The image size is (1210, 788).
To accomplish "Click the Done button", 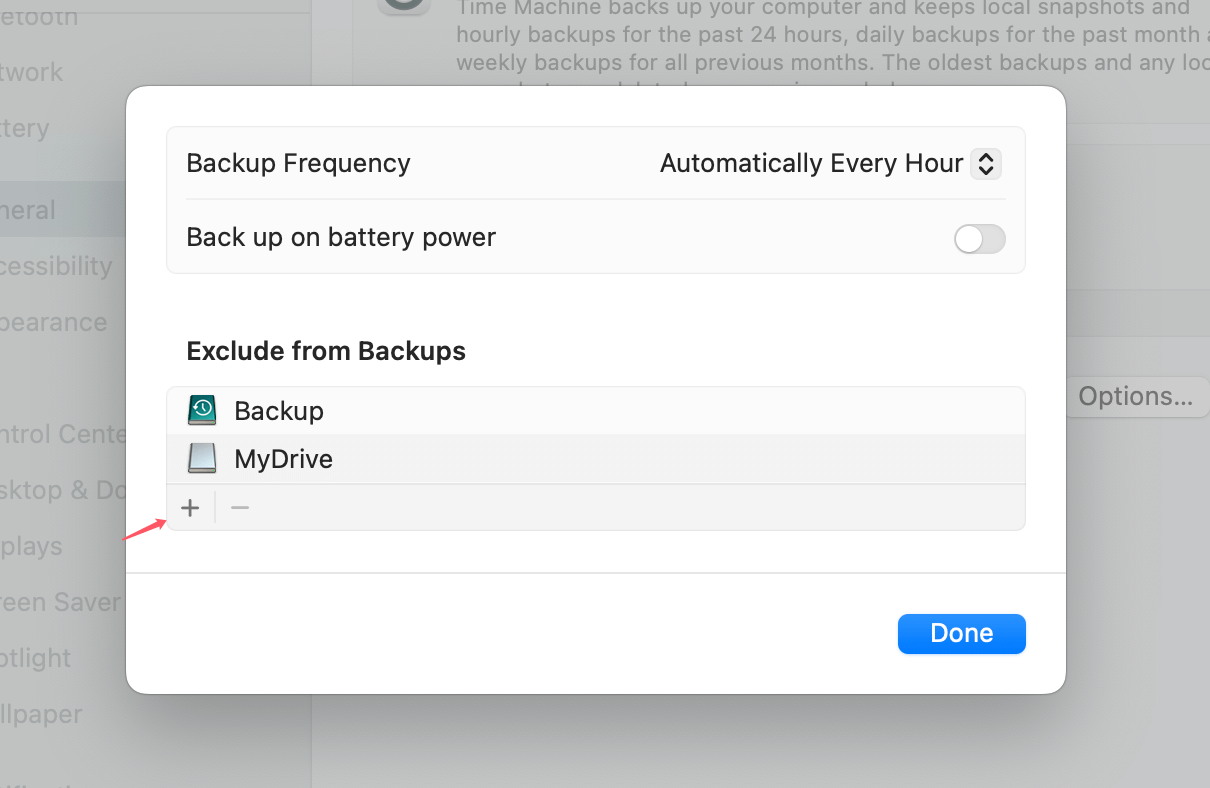I will click(x=961, y=633).
